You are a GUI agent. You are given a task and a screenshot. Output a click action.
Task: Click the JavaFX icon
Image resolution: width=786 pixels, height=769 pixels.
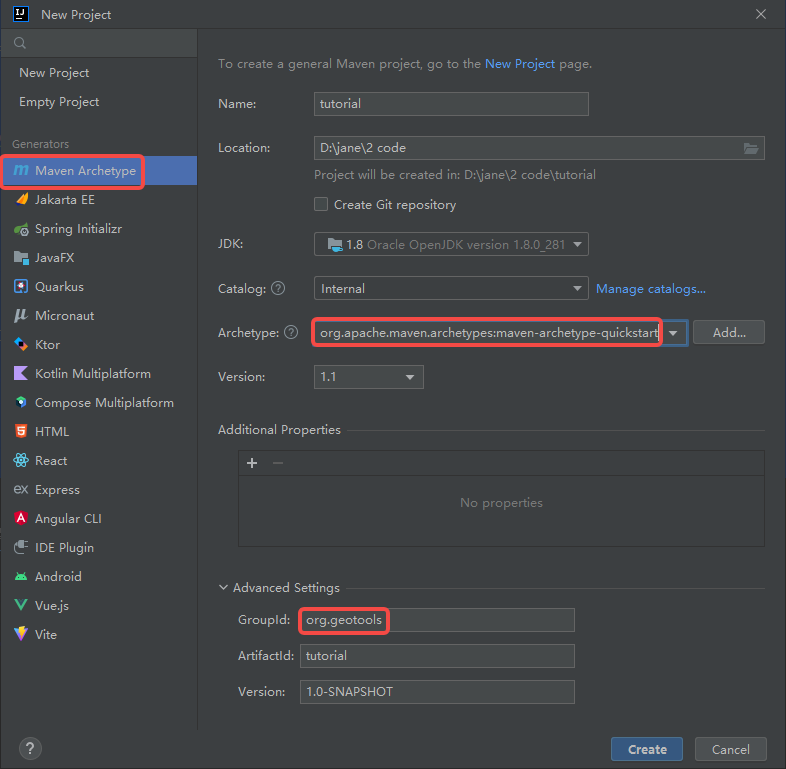21,258
